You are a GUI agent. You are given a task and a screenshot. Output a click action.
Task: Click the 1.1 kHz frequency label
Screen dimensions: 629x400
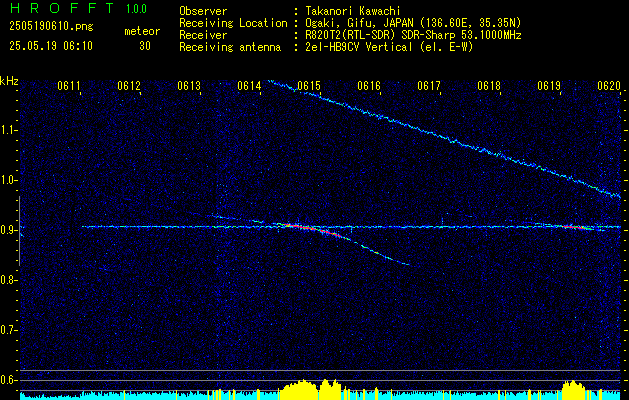tap(8, 130)
